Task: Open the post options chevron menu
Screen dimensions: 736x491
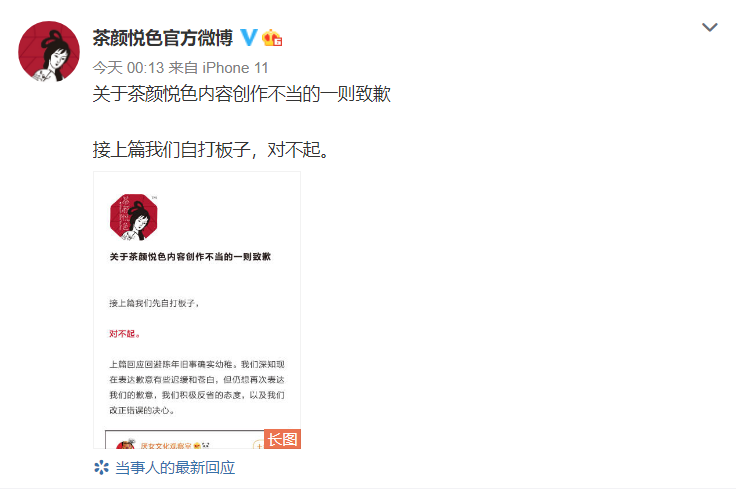Action: [x=709, y=27]
